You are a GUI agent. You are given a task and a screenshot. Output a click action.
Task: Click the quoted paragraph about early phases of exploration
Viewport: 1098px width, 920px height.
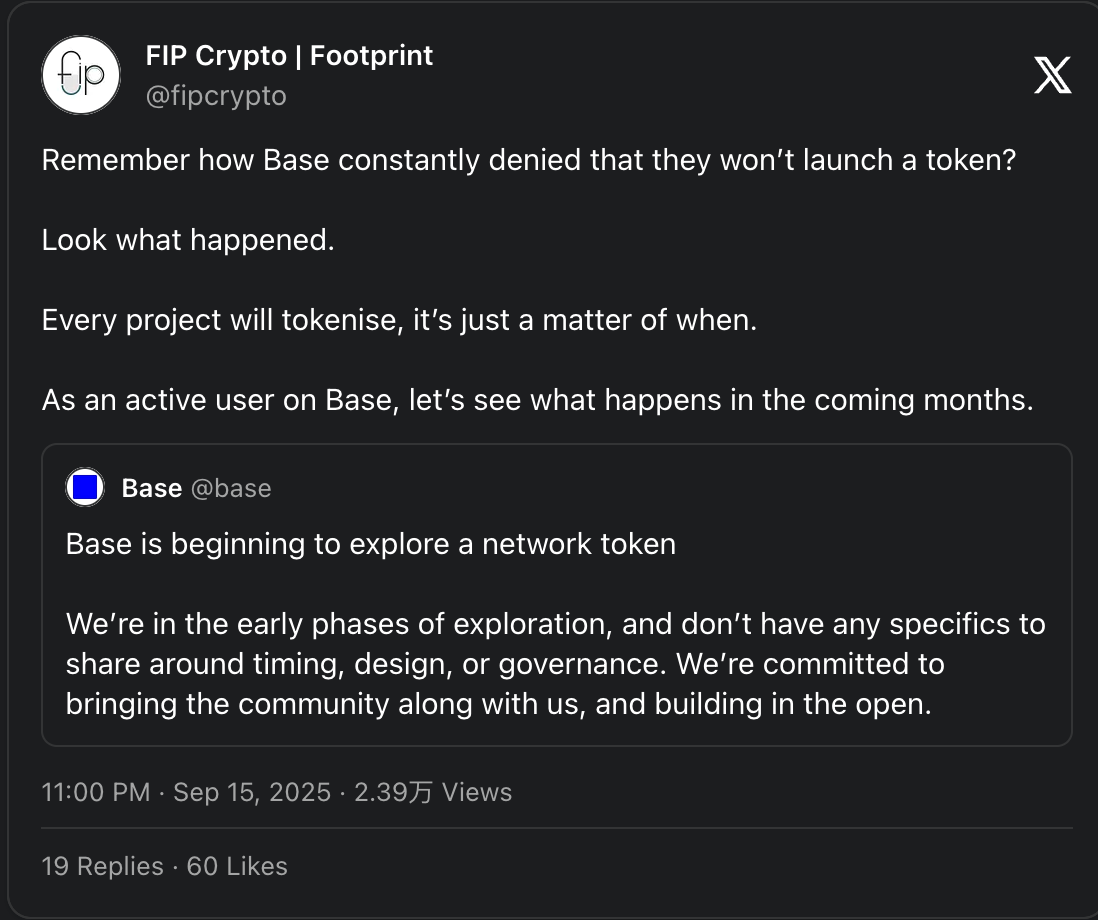tap(555, 625)
